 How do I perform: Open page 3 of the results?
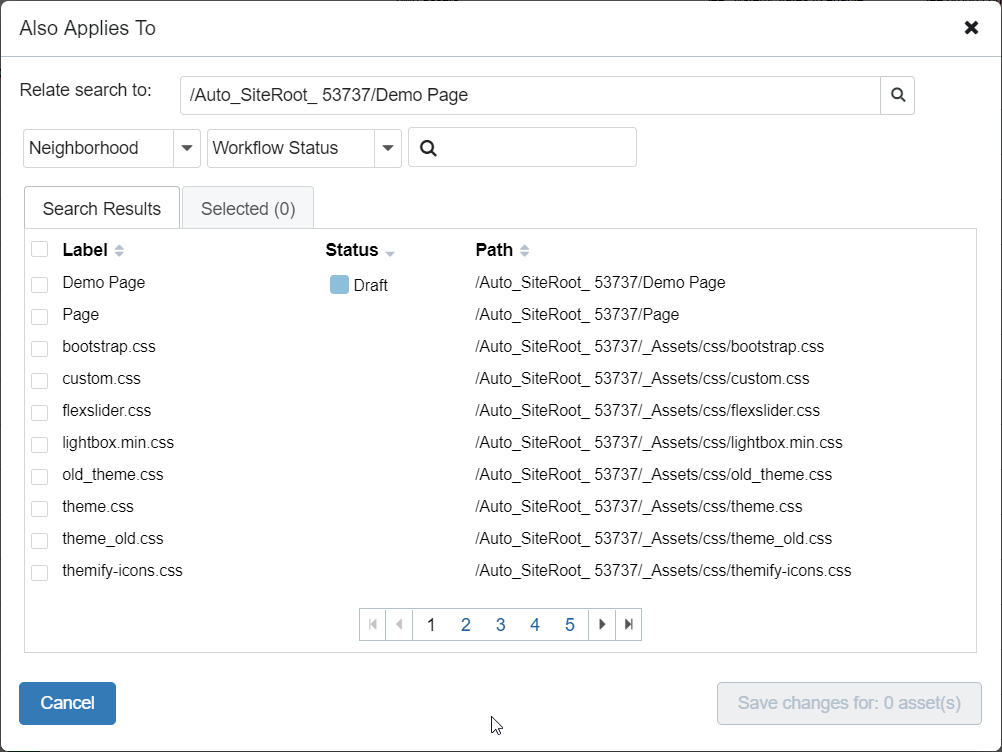pyautogui.click(x=500, y=624)
